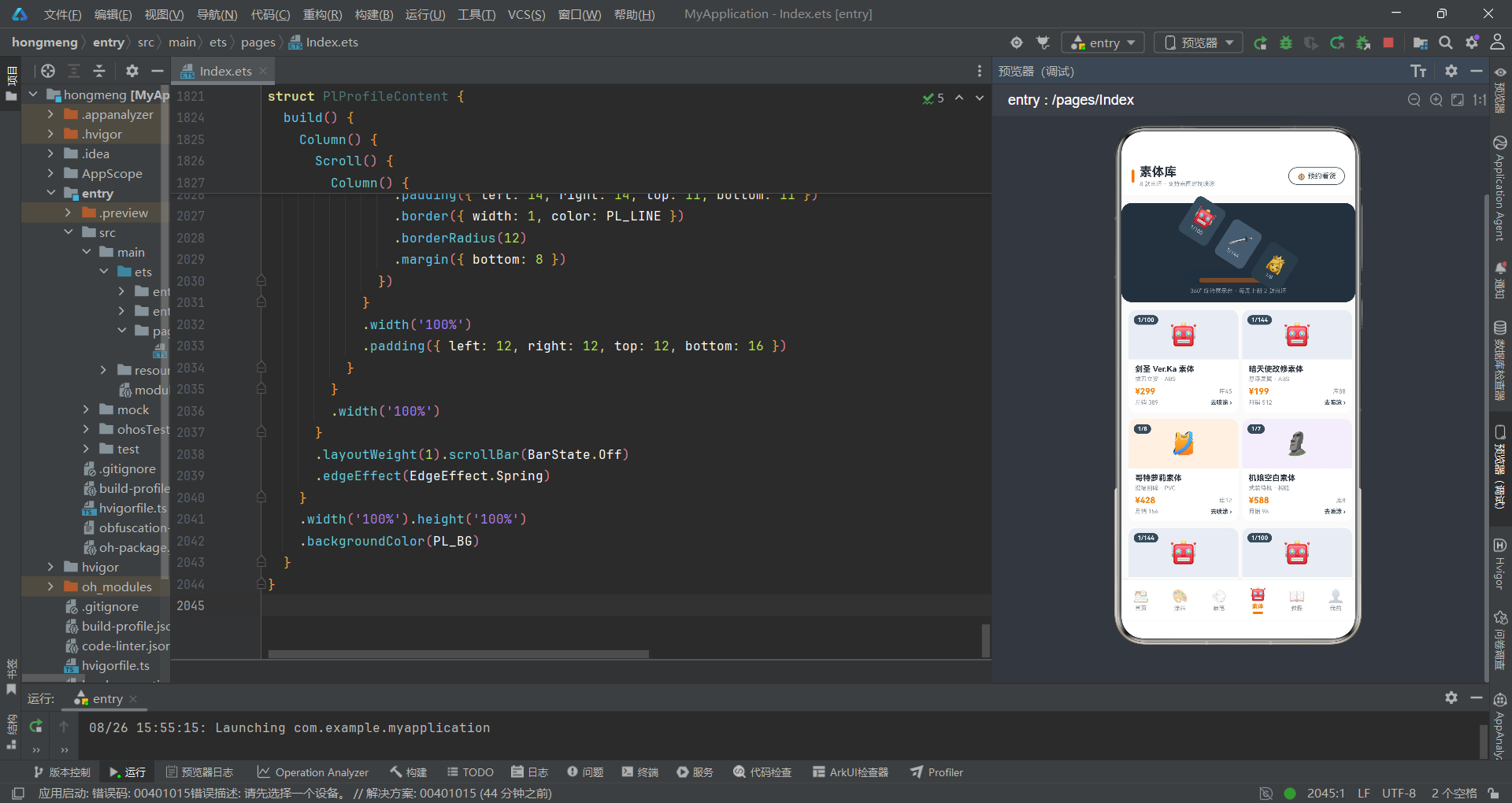This screenshot has width=1512, height=803.
Task: Open the 重构(R) menu
Action: 322,14
